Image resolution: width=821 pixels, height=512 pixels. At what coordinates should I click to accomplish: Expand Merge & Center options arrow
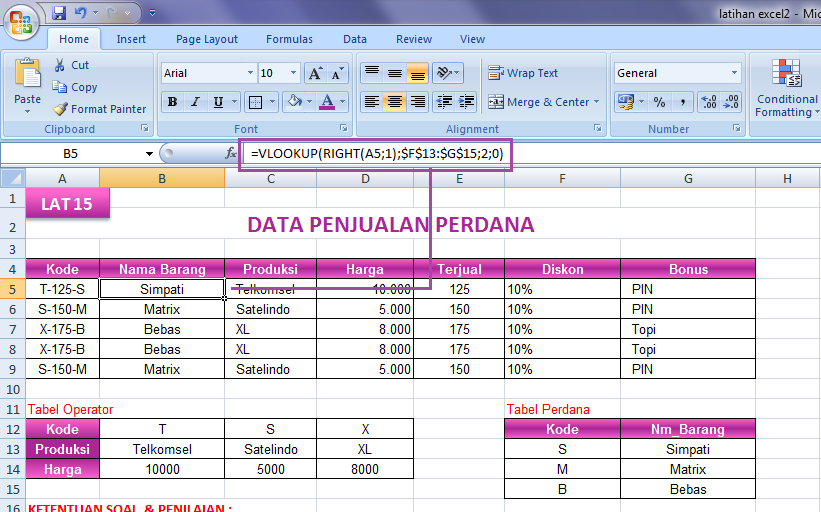596,102
